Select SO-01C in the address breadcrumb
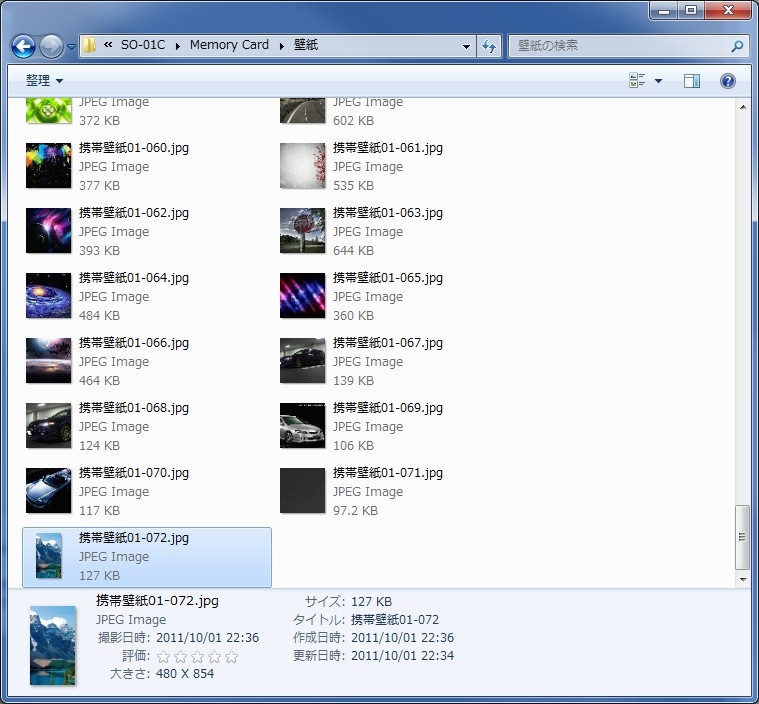Image resolution: width=759 pixels, height=704 pixels. coord(143,45)
